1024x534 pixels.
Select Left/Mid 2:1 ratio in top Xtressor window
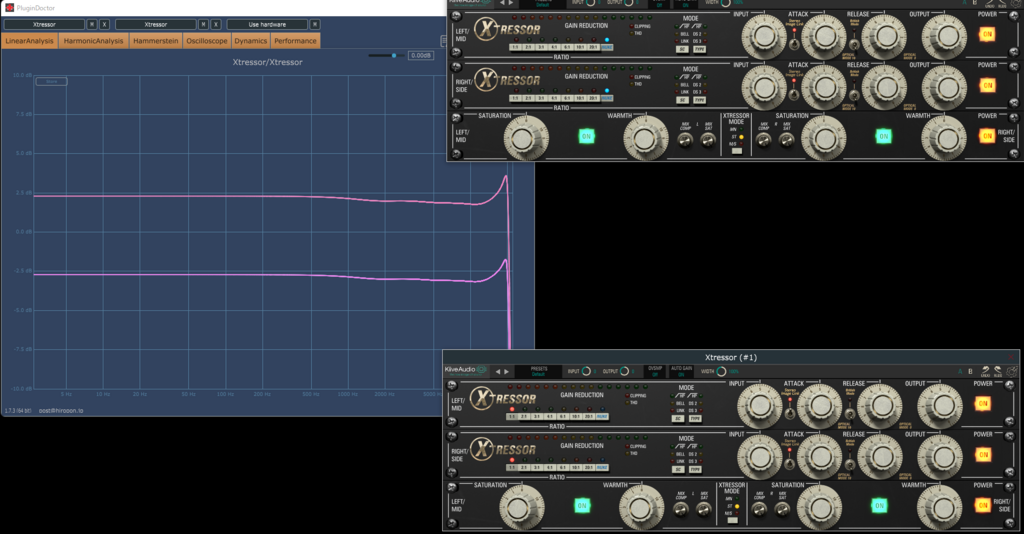coord(528,47)
